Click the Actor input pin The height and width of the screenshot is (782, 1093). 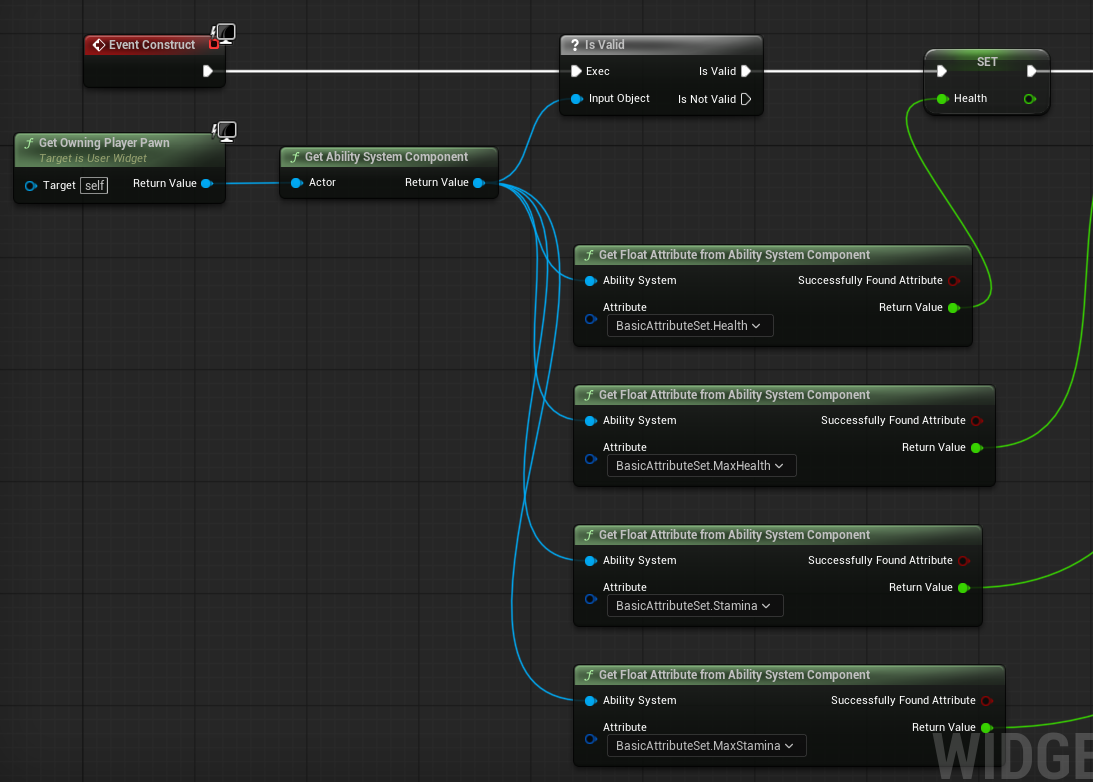click(x=296, y=183)
